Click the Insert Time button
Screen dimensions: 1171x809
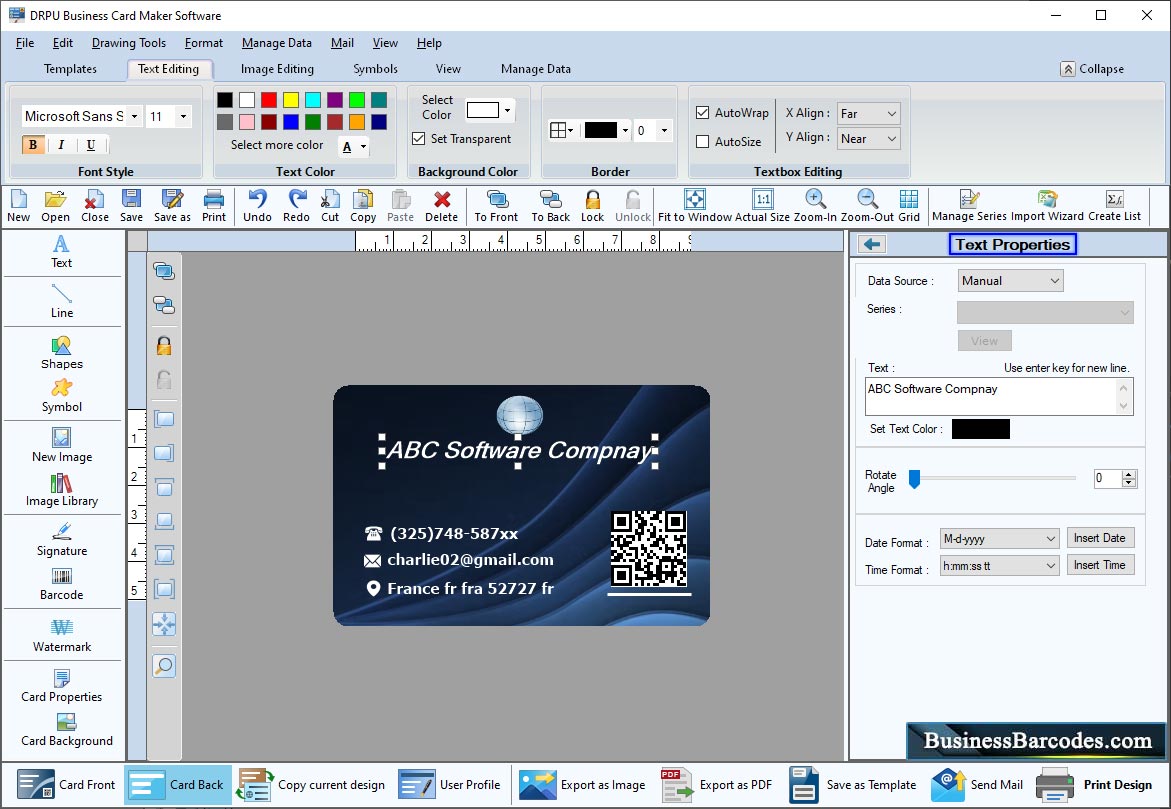click(1099, 565)
